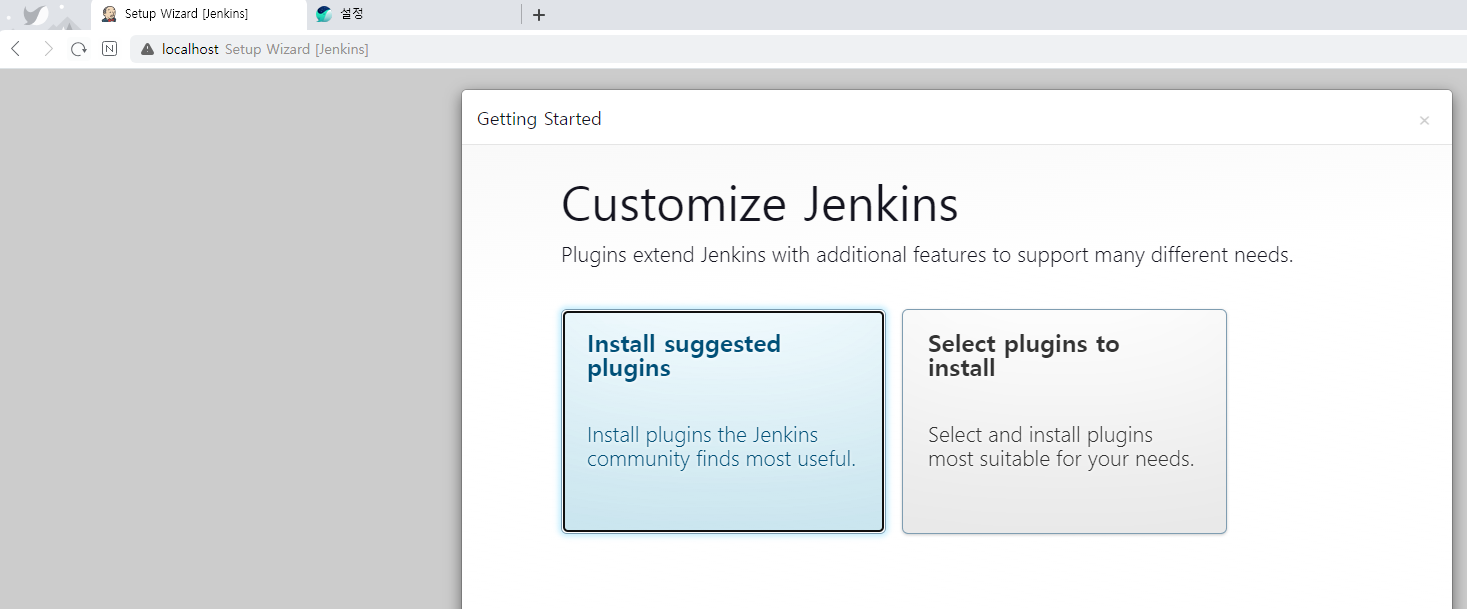Click the Jenkins favicon on first tab

click(x=109, y=14)
